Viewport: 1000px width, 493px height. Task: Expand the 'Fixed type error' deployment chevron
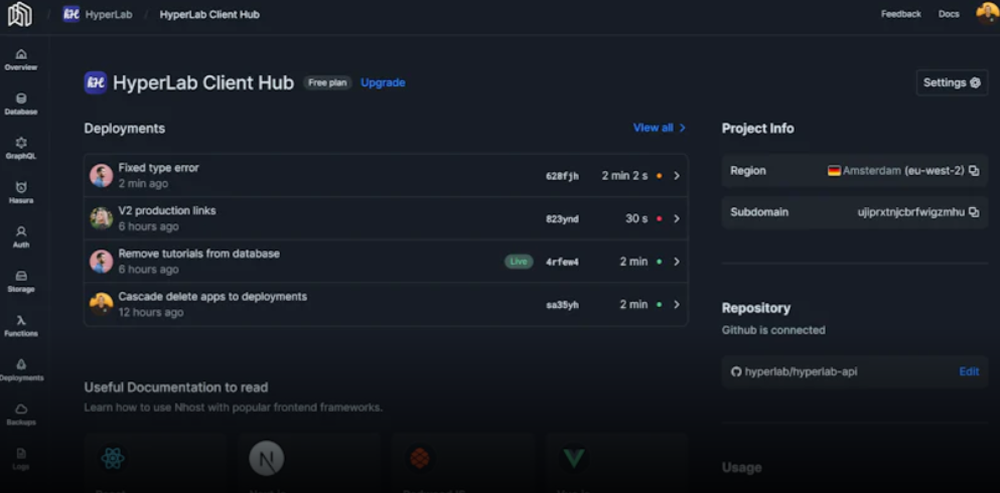tap(677, 176)
